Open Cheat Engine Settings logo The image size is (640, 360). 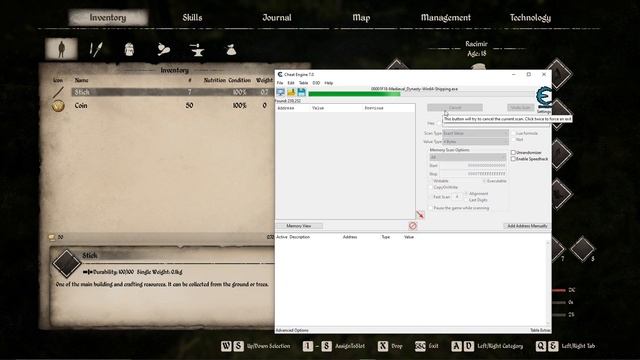click(544, 98)
